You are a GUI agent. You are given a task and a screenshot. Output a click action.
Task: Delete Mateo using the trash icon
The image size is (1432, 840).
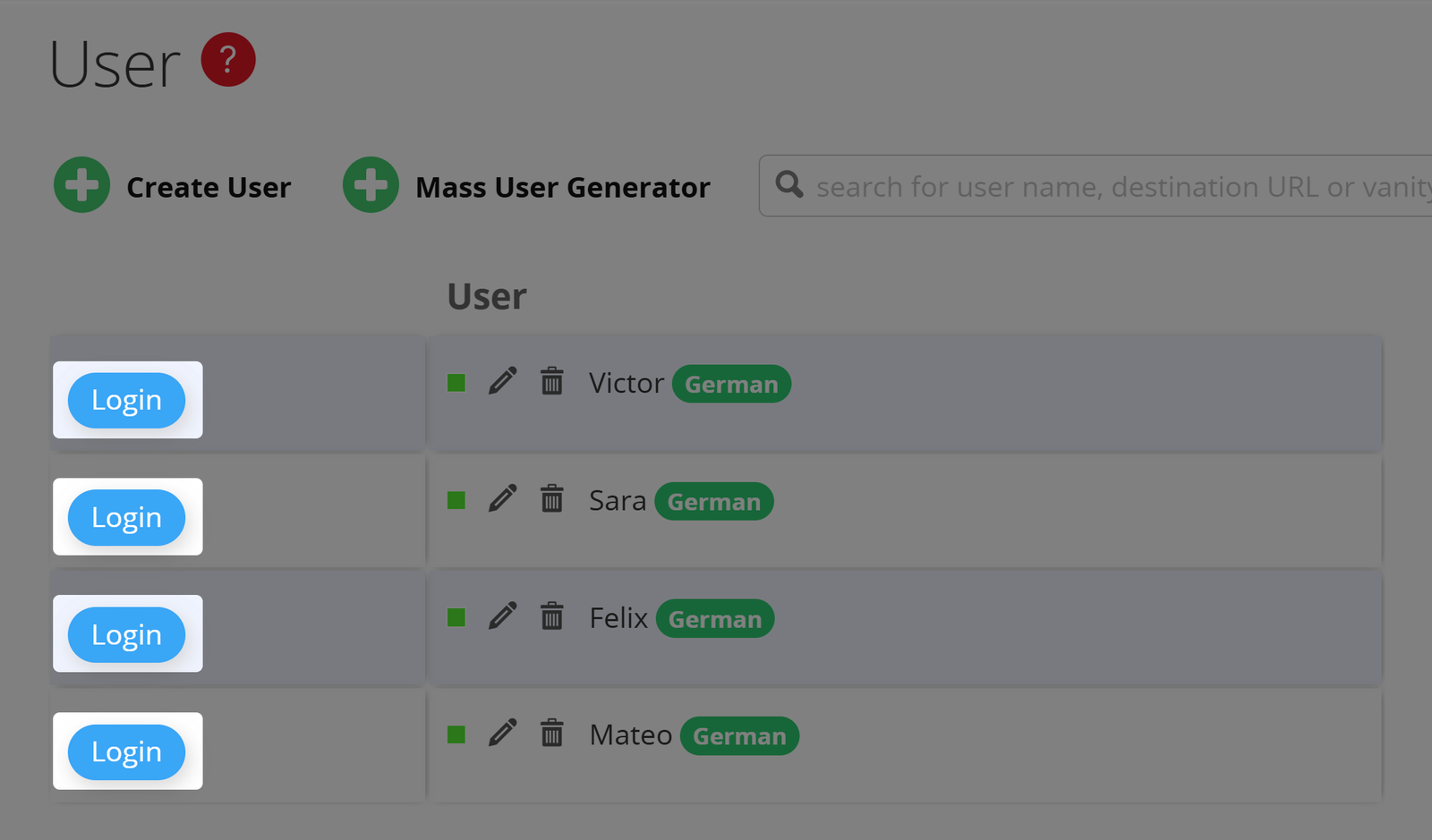tap(552, 733)
